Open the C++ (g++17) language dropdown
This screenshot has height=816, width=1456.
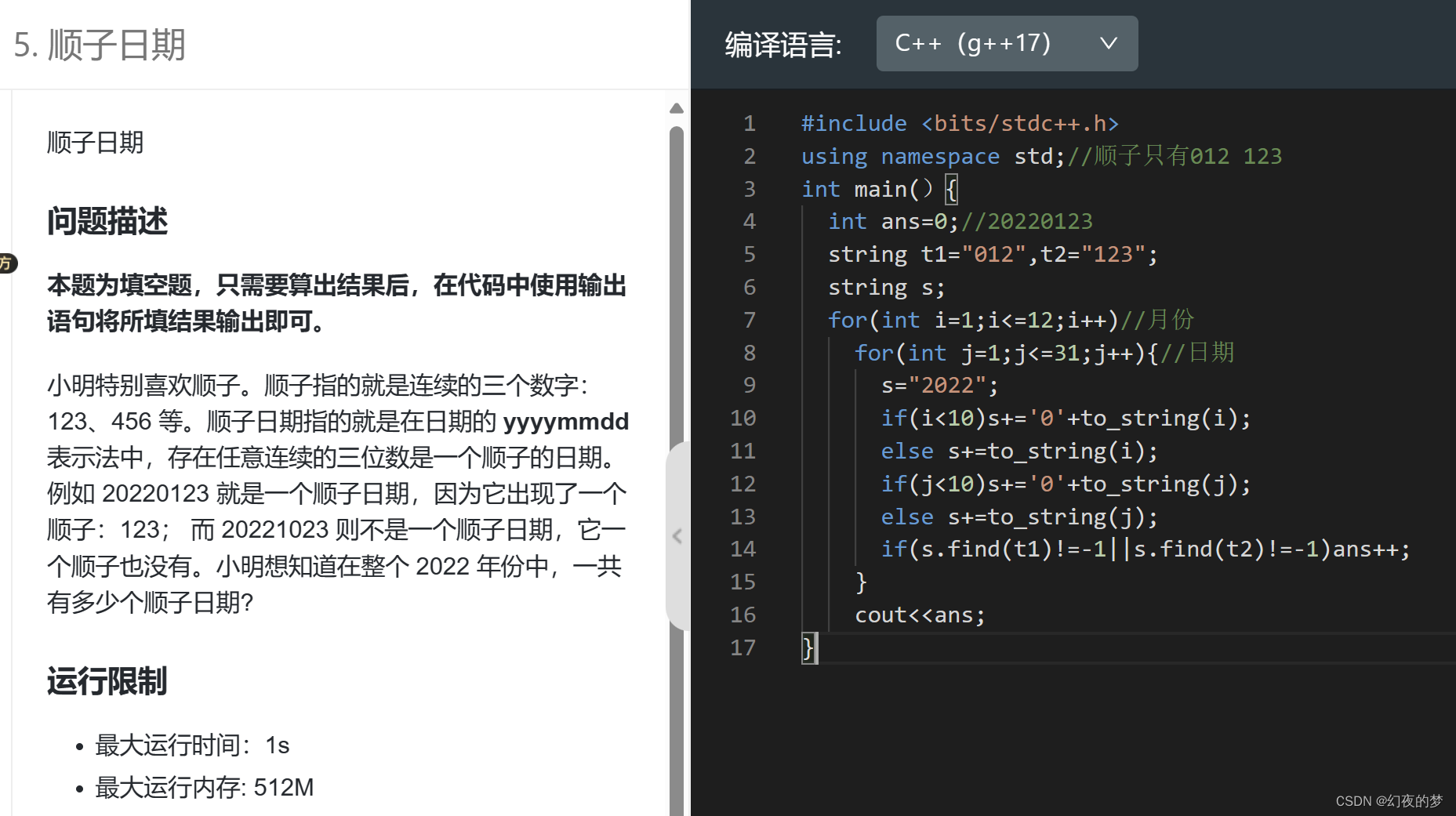pos(1007,43)
